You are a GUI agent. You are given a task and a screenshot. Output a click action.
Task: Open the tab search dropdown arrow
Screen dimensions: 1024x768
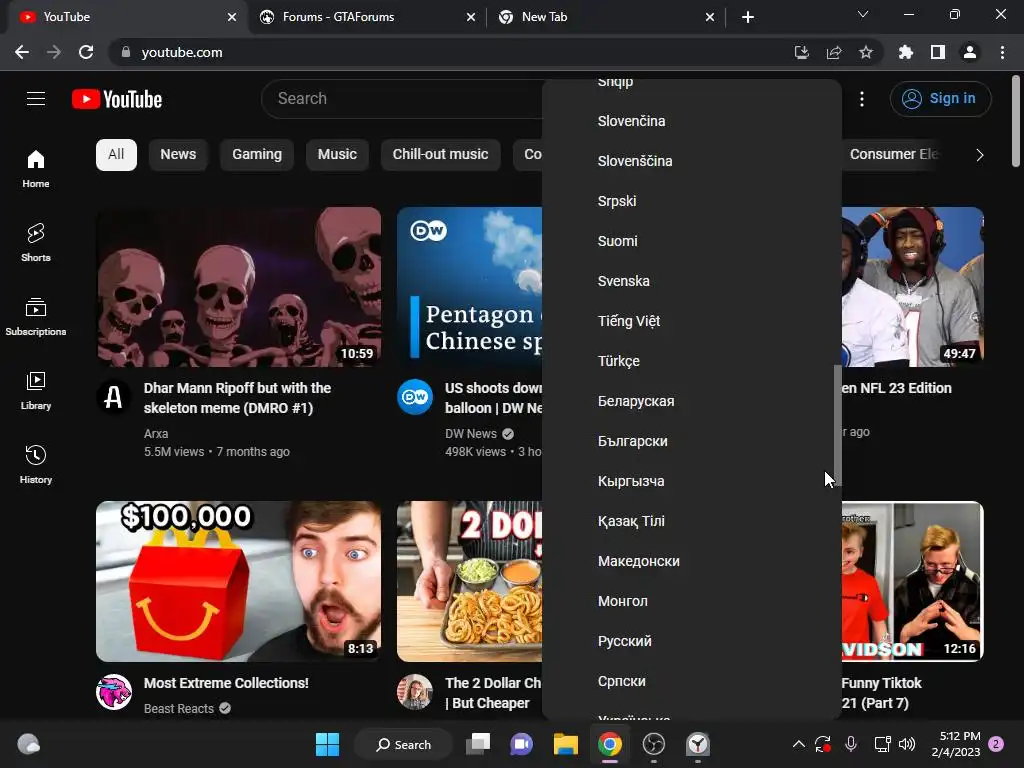863,14
